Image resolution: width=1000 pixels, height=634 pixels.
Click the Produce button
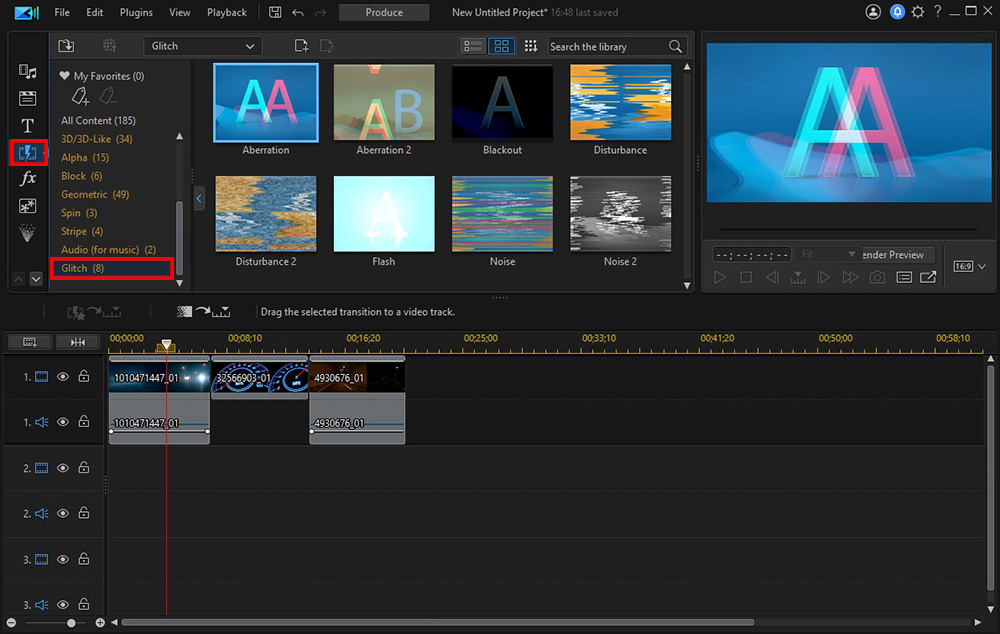384,13
